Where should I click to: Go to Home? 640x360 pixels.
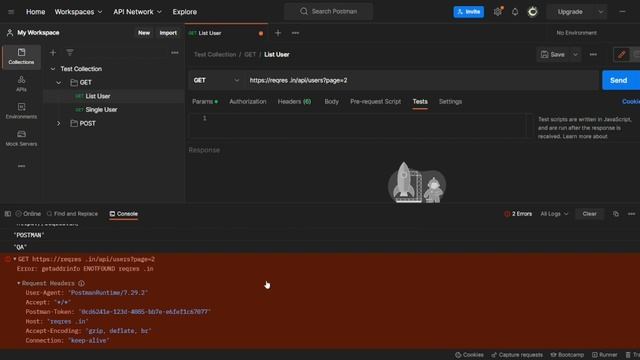point(36,12)
